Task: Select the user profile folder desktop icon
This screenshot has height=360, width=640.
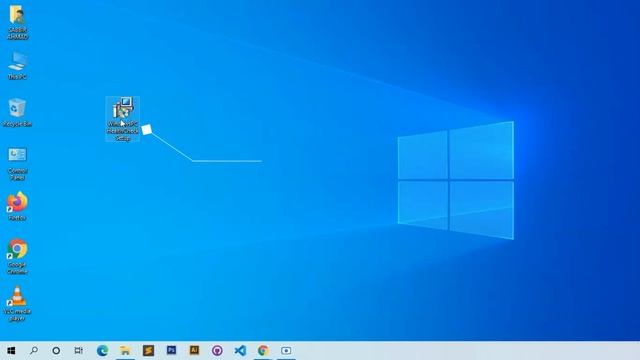Action: click(17, 22)
